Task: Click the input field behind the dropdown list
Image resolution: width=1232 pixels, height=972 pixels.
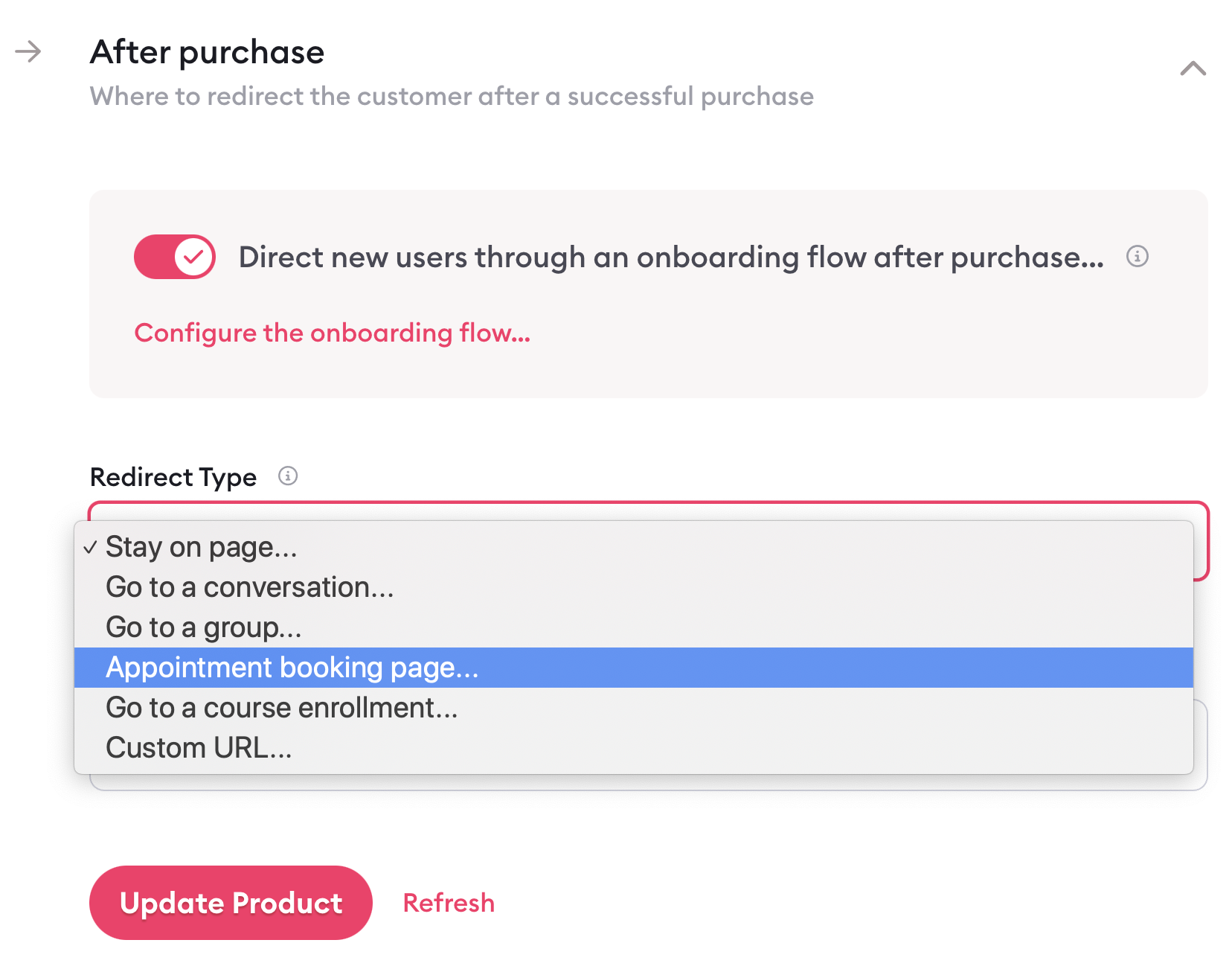Action: 1200,744
